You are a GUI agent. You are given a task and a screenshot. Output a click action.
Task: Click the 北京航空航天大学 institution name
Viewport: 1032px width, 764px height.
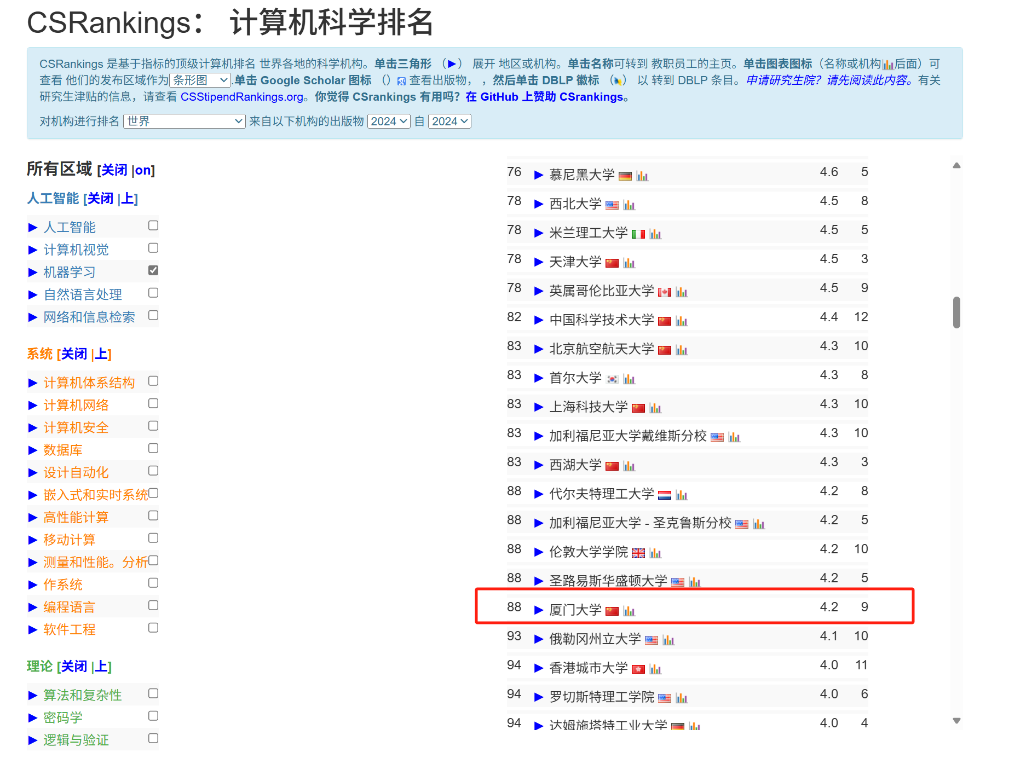(x=601, y=349)
